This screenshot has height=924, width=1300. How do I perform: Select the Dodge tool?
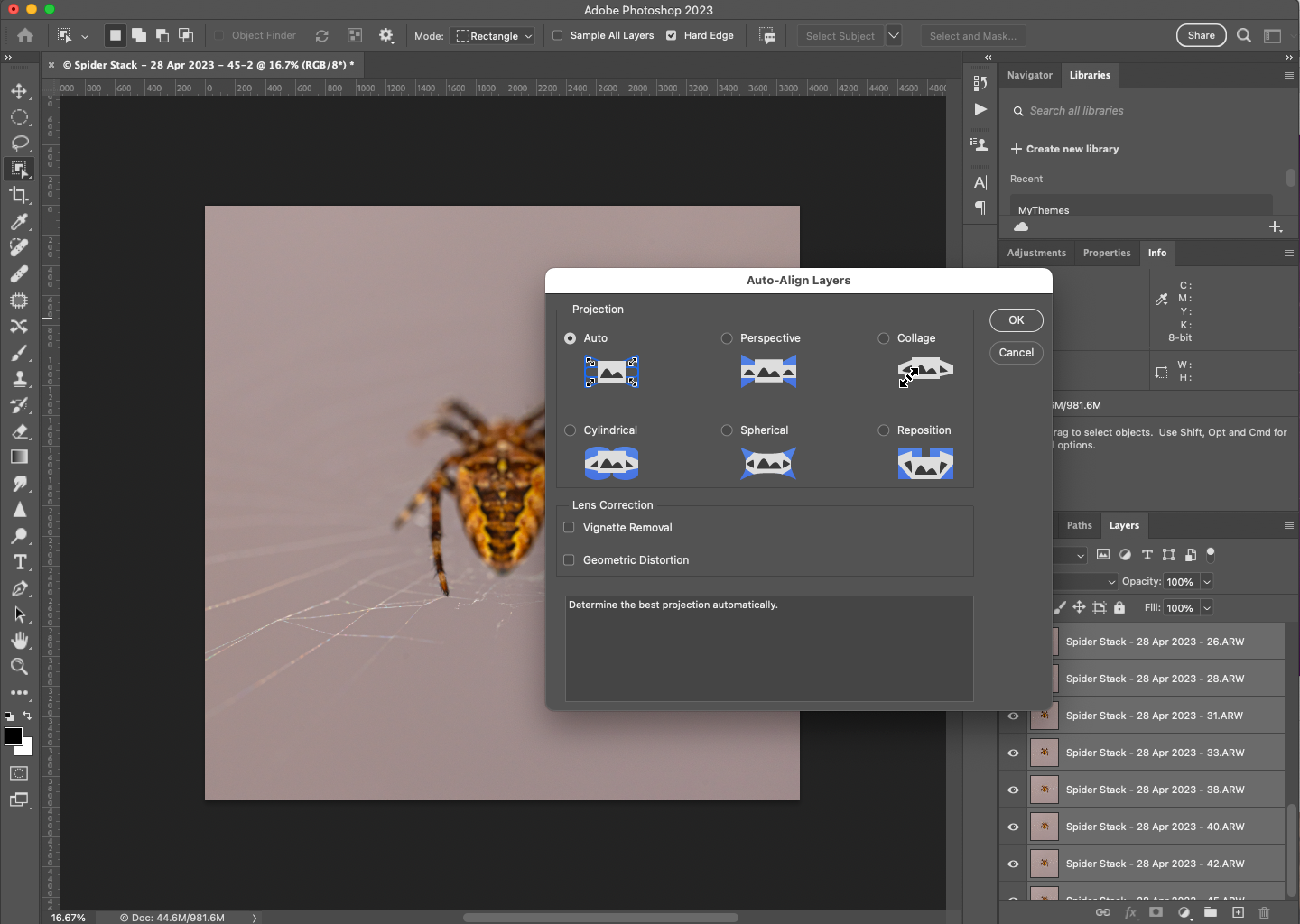[x=19, y=536]
